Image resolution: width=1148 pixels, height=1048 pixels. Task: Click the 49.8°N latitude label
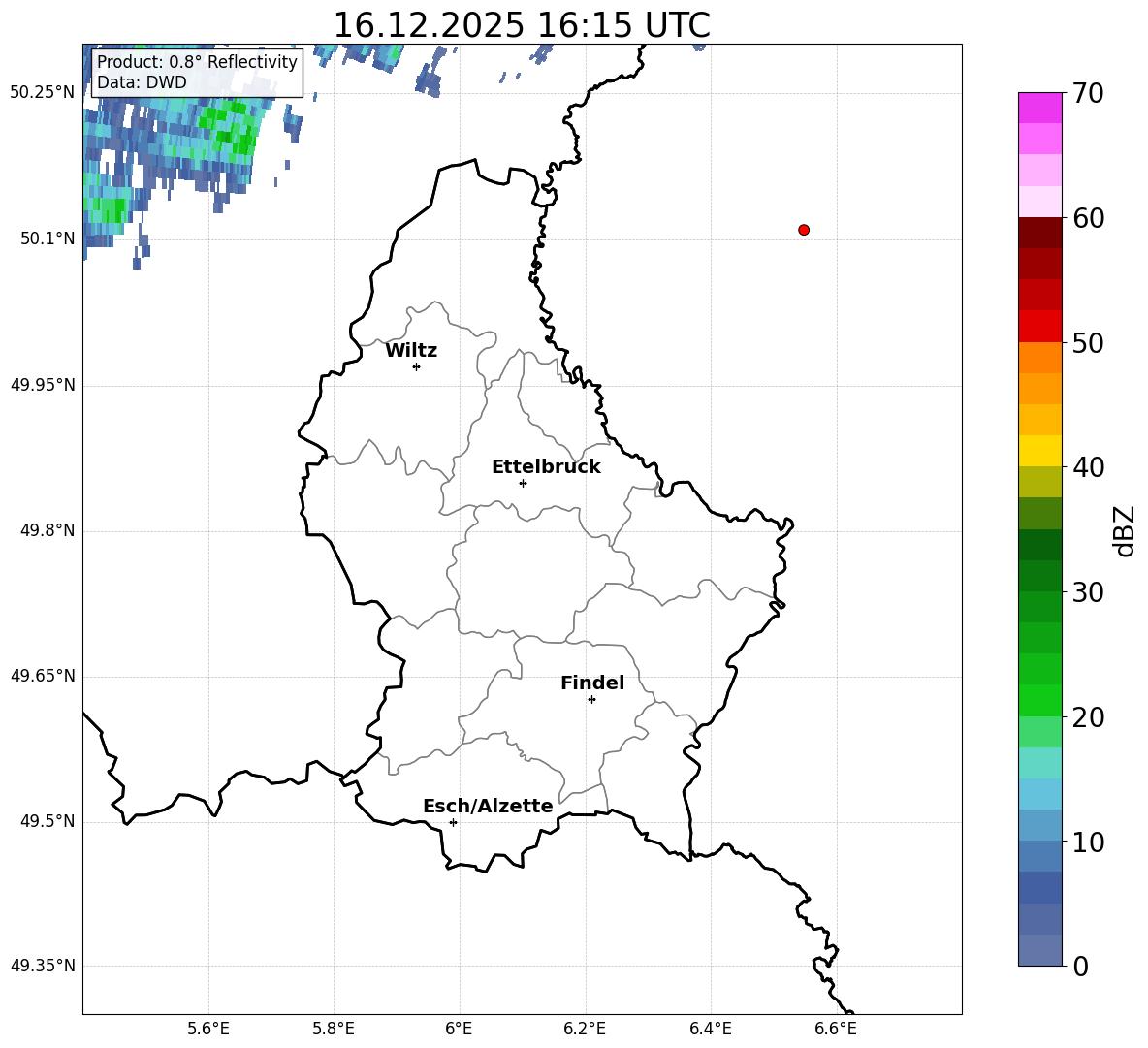(x=48, y=530)
